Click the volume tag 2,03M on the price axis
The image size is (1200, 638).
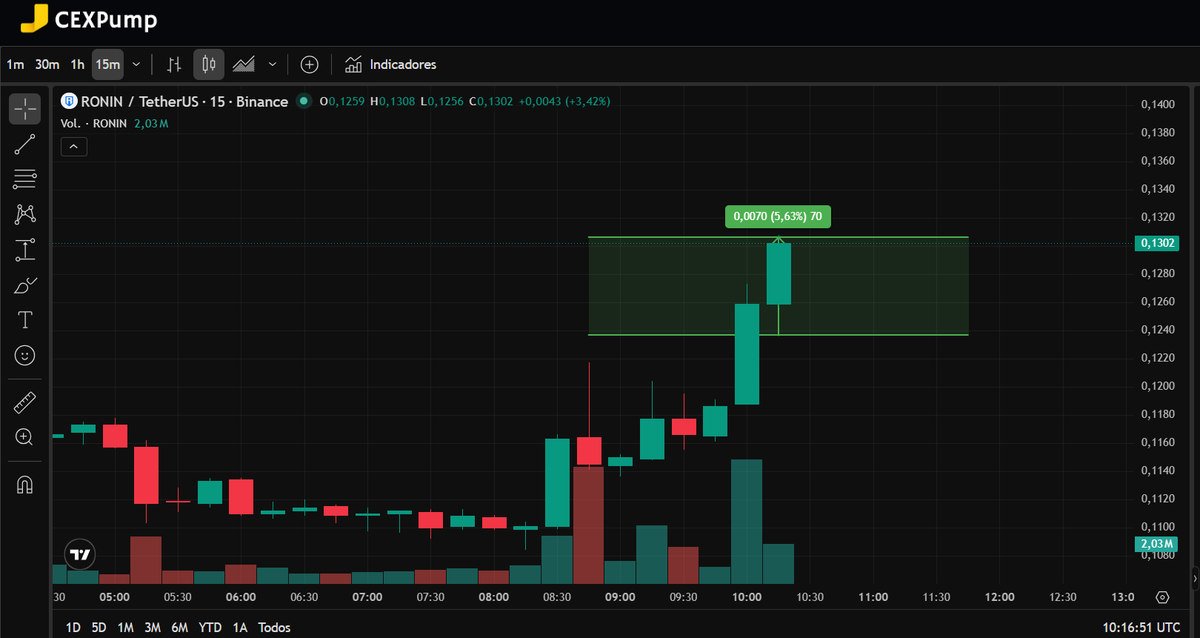1157,543
